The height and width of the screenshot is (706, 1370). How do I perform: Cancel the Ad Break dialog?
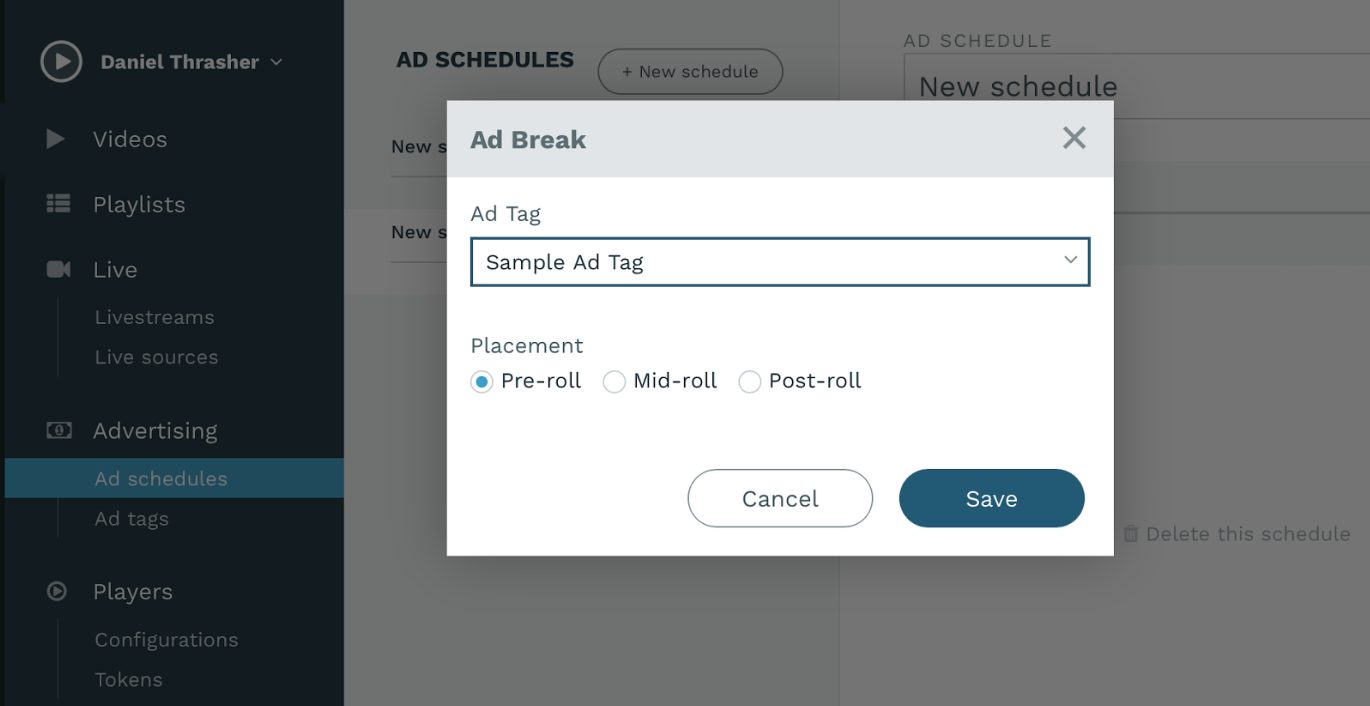[x=780, y=498]
